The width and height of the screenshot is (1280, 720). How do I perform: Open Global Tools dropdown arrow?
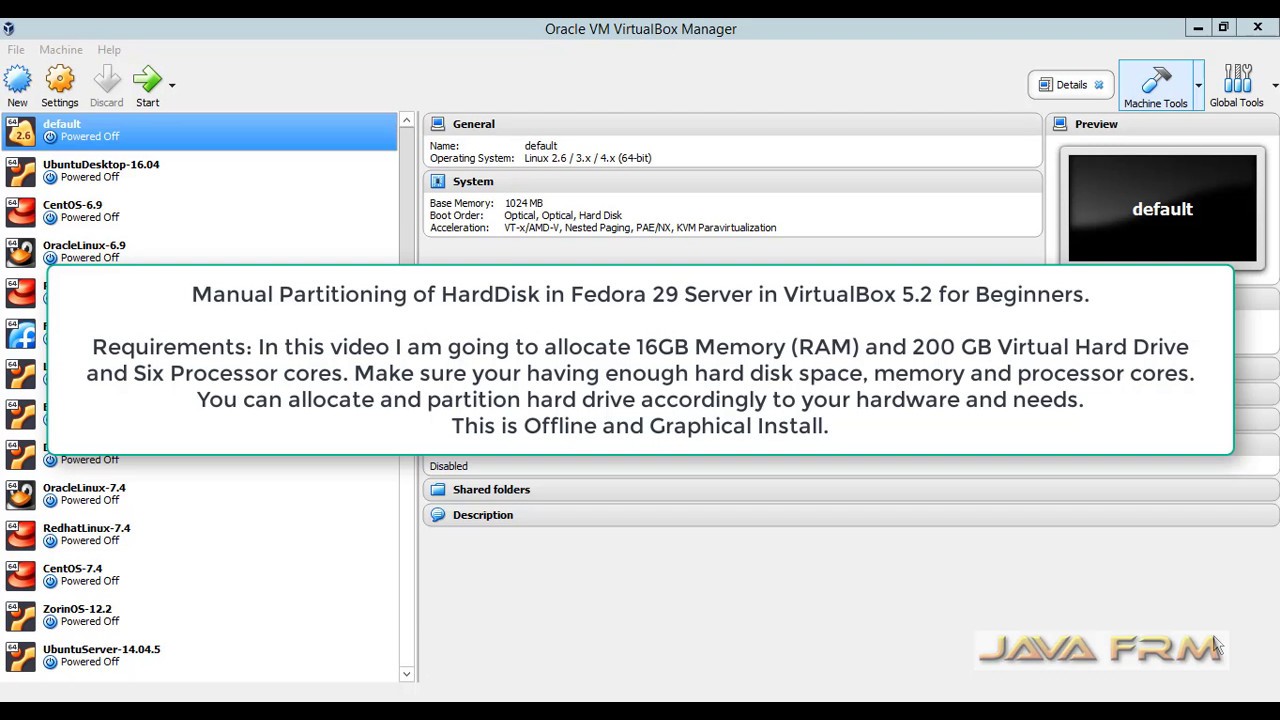pyautogui.click(x=1275, y=86)
